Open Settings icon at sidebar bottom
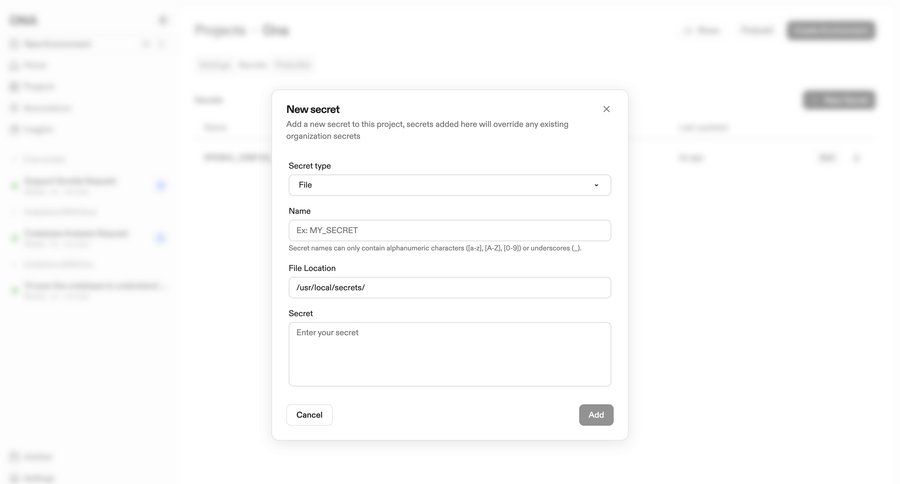 (x=15, y=478)
